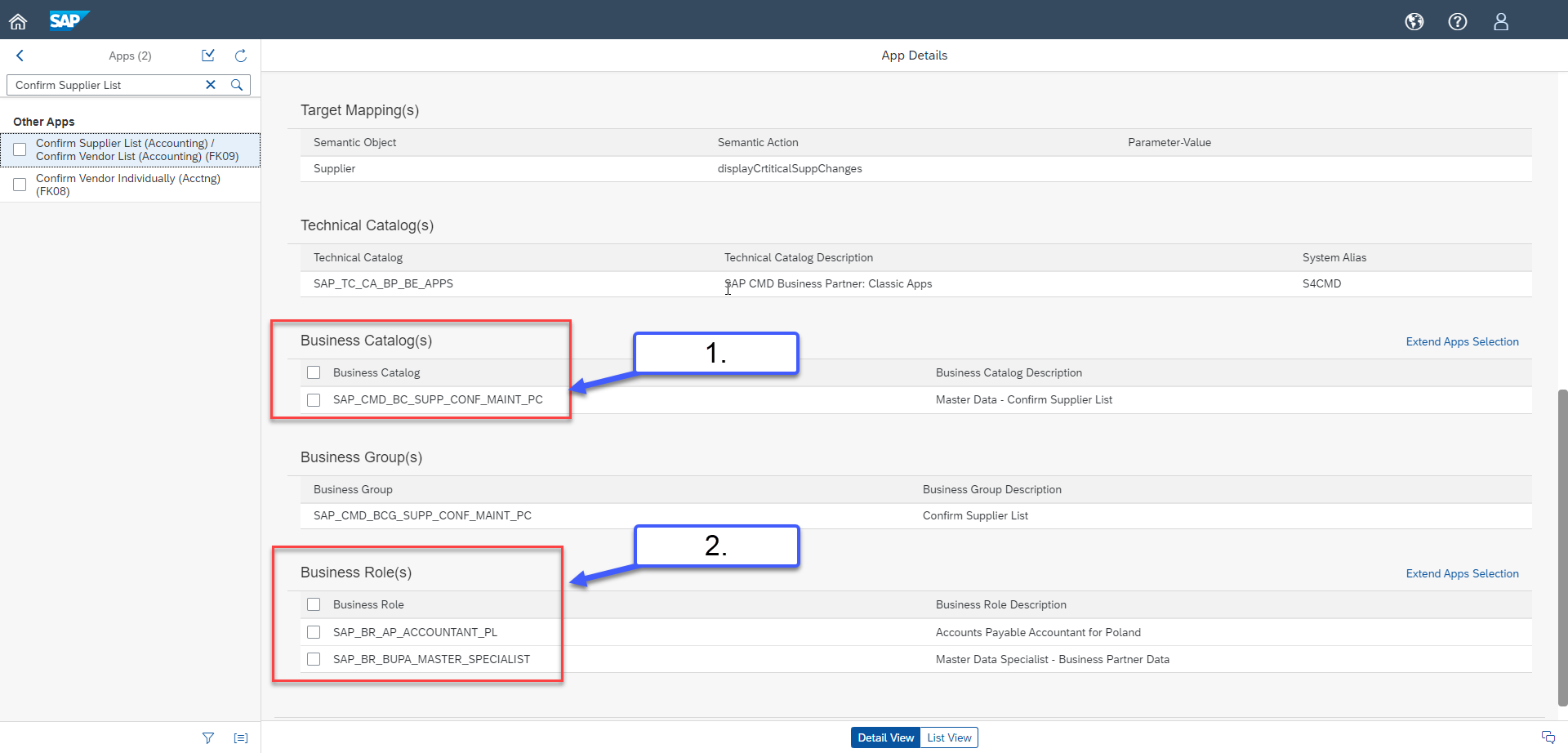Open the list settings icon in footer

tap(241, 737)
